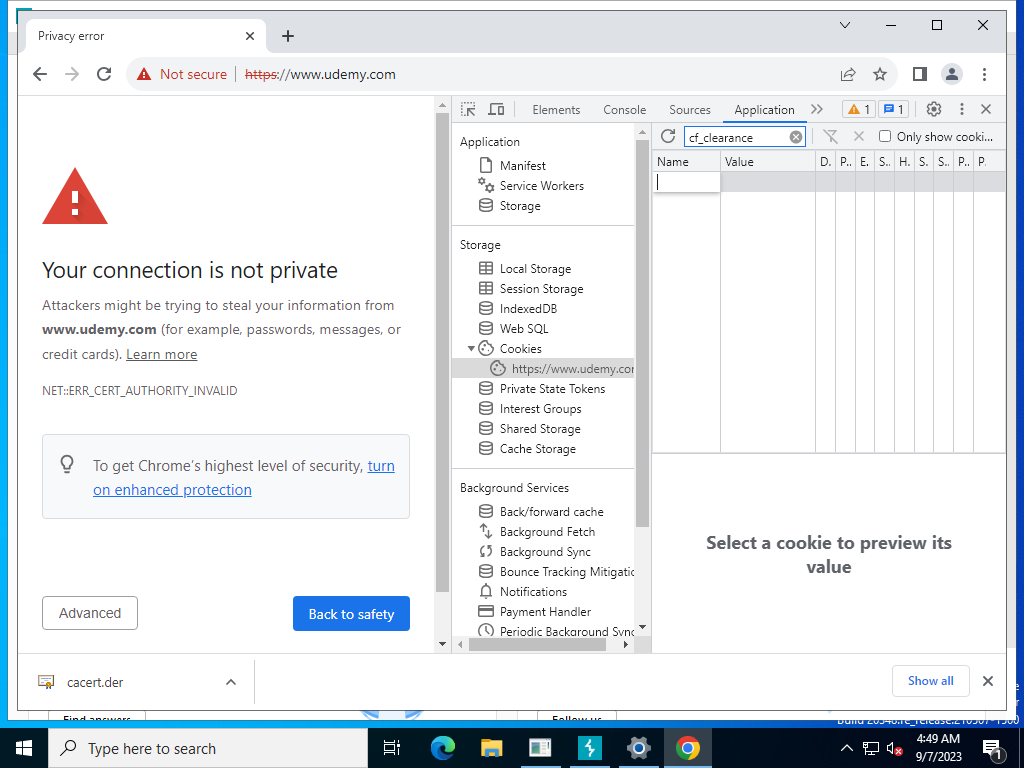Click the DevTools inspect element icon
Screen dimensions: 1024x768
pyautogui.click(x=468, y=109)
